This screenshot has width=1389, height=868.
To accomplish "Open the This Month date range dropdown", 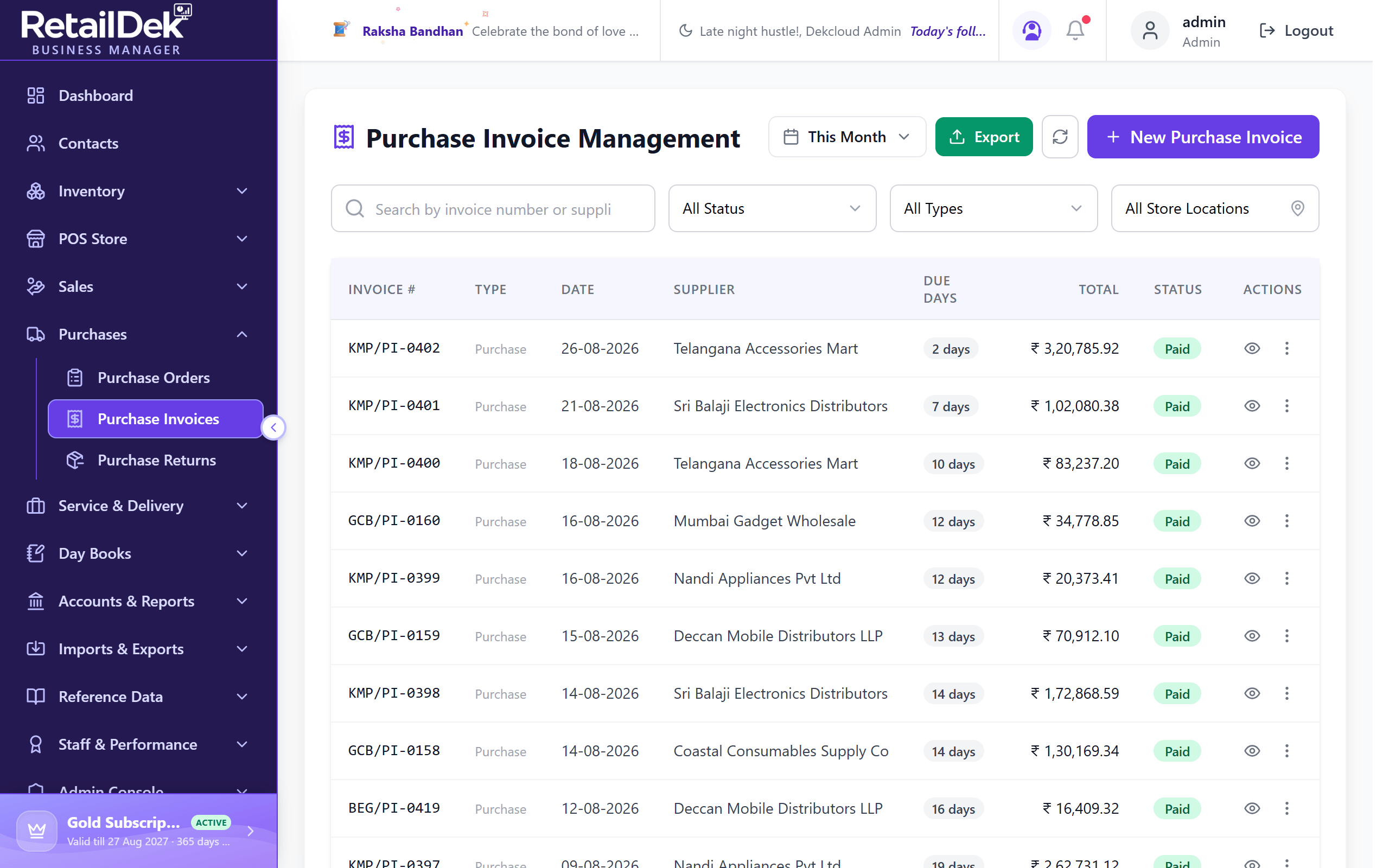I will [x=846, y=137].
